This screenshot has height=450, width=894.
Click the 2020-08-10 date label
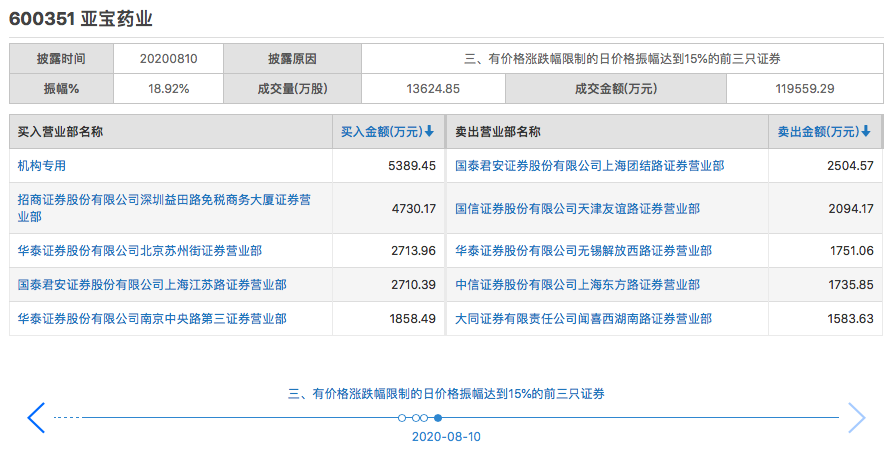(446, 437)
